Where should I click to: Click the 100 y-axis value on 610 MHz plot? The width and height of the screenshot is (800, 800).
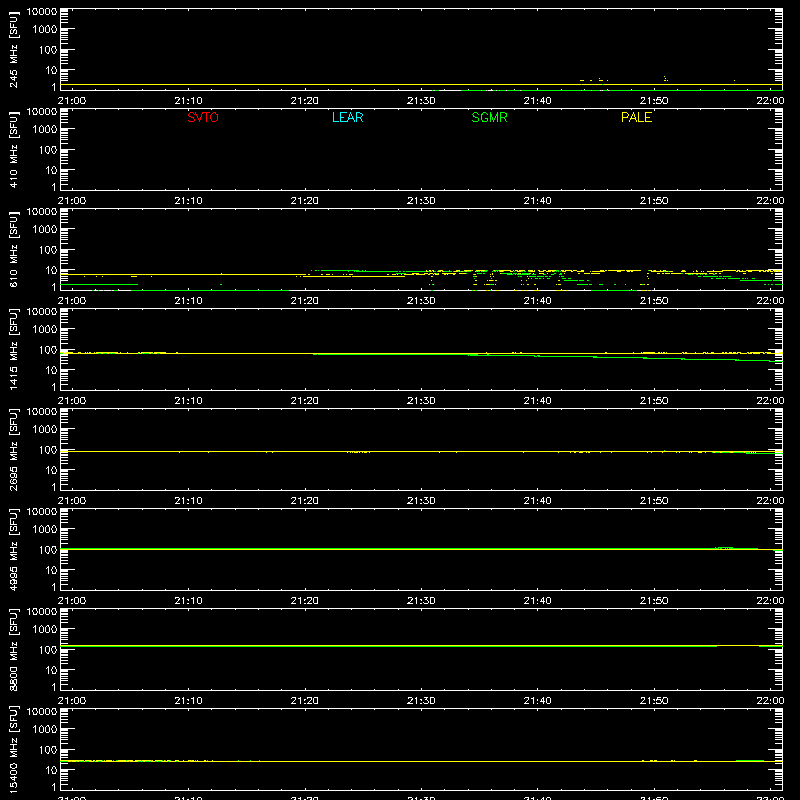pyautogui.click(x=48, y=250)
